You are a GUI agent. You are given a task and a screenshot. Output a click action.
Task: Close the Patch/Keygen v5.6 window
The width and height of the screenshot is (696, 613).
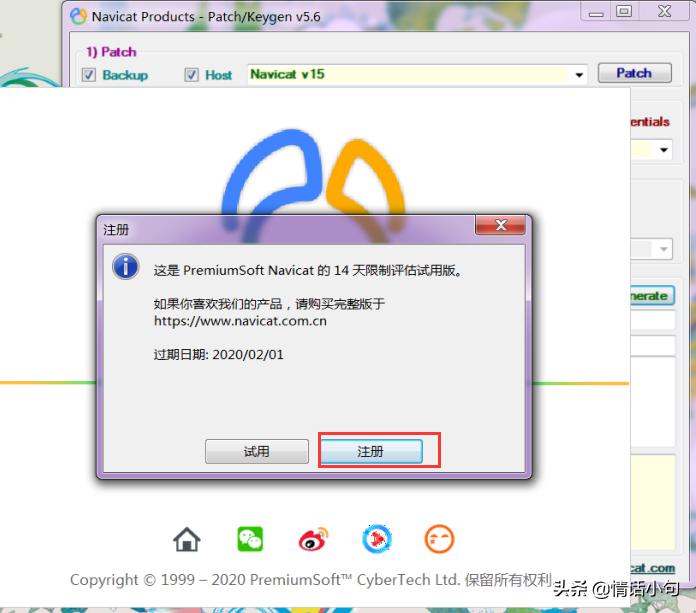tap(664, 11)
